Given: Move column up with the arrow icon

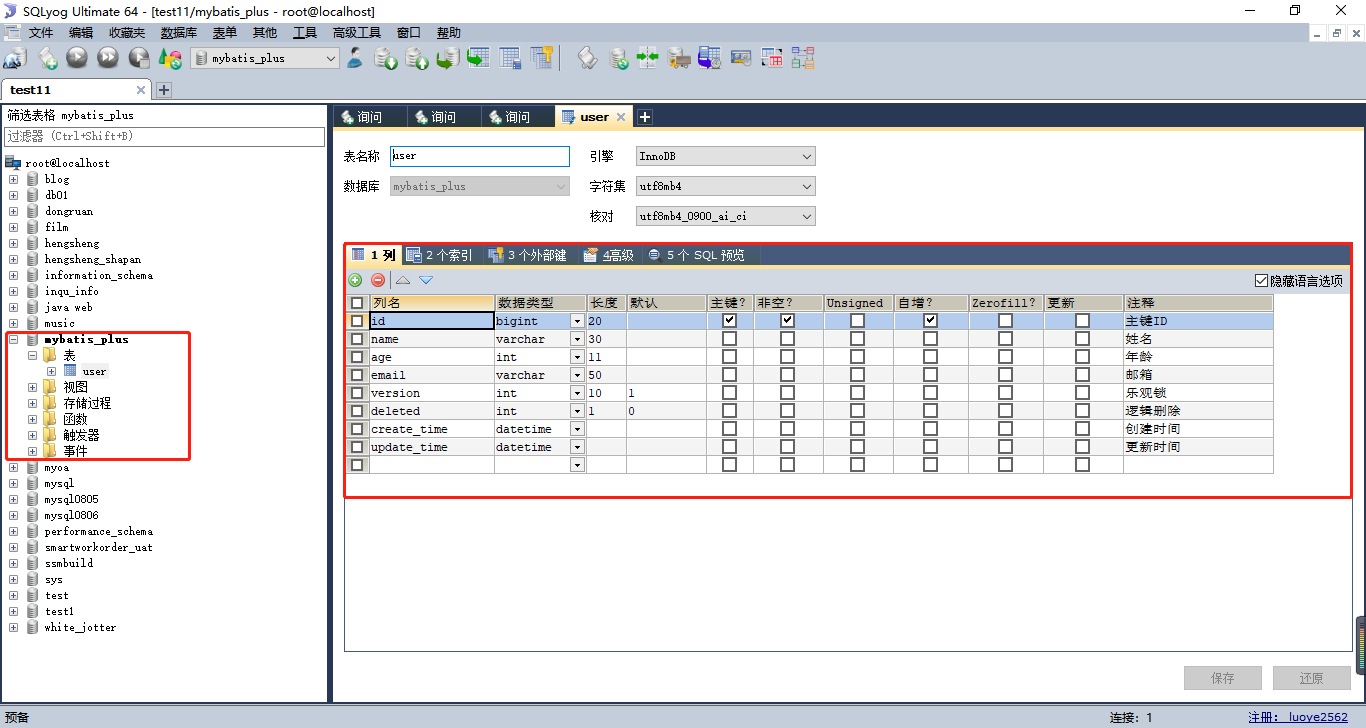Looking at the screenshot, I should (403, 281).
